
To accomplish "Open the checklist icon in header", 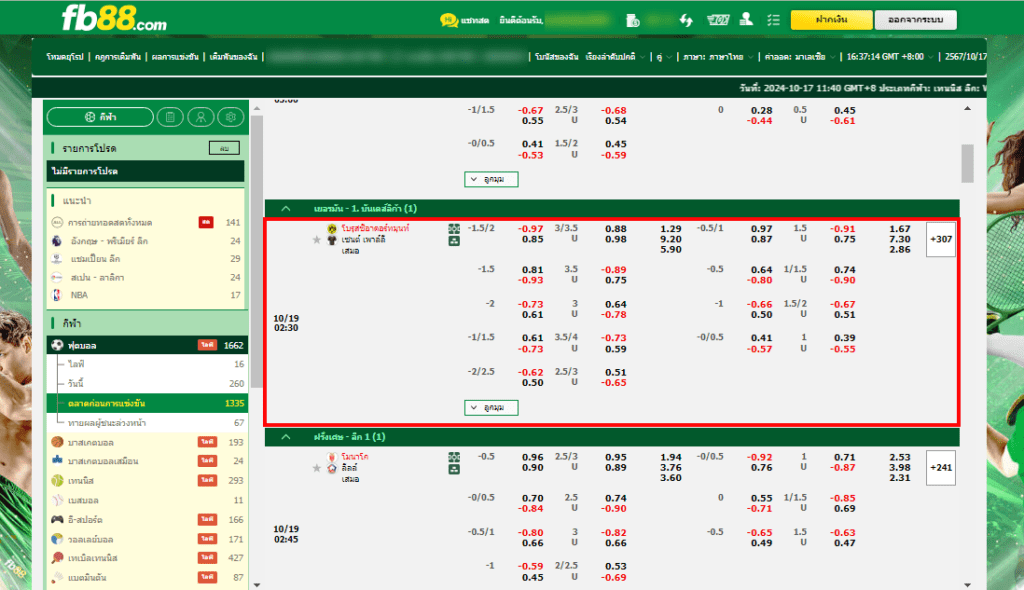I will pyautogui.click(x=774, y=20).
